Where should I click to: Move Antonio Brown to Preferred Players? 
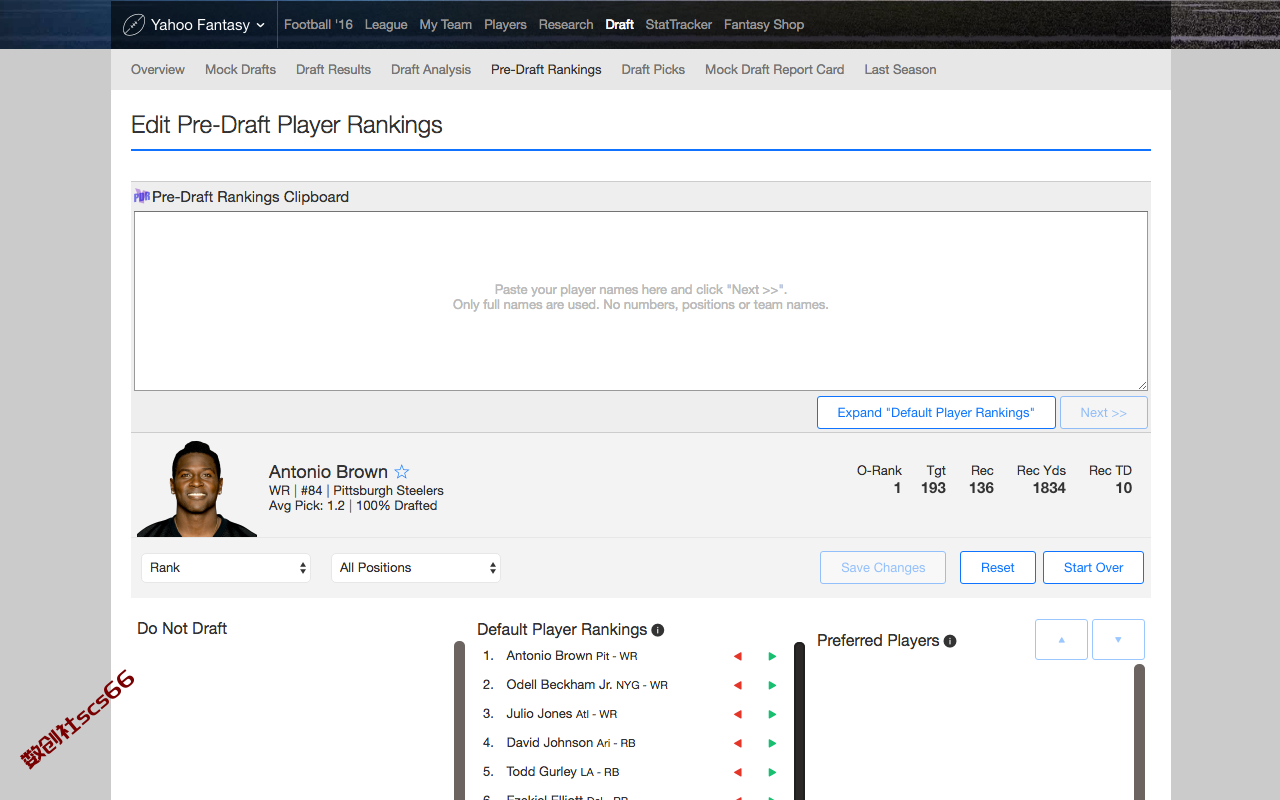[x=772, y=656]
